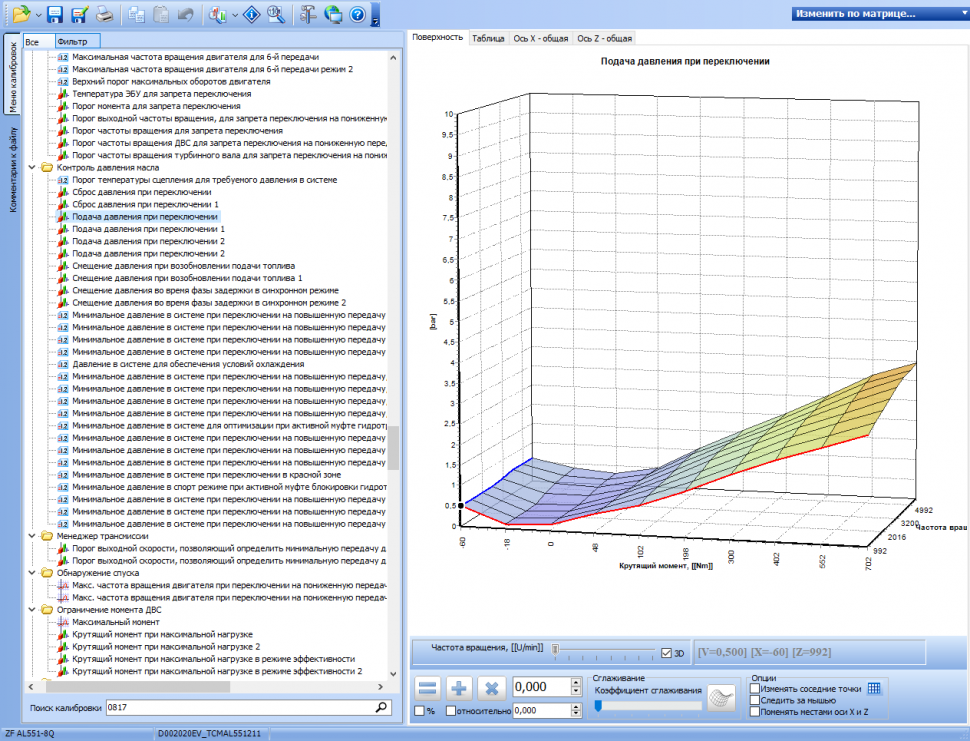Switch to the 'Таблица' tab
The width and height of the screenshot is (970, 741).
pyautogui.click(x=488, y=38)
